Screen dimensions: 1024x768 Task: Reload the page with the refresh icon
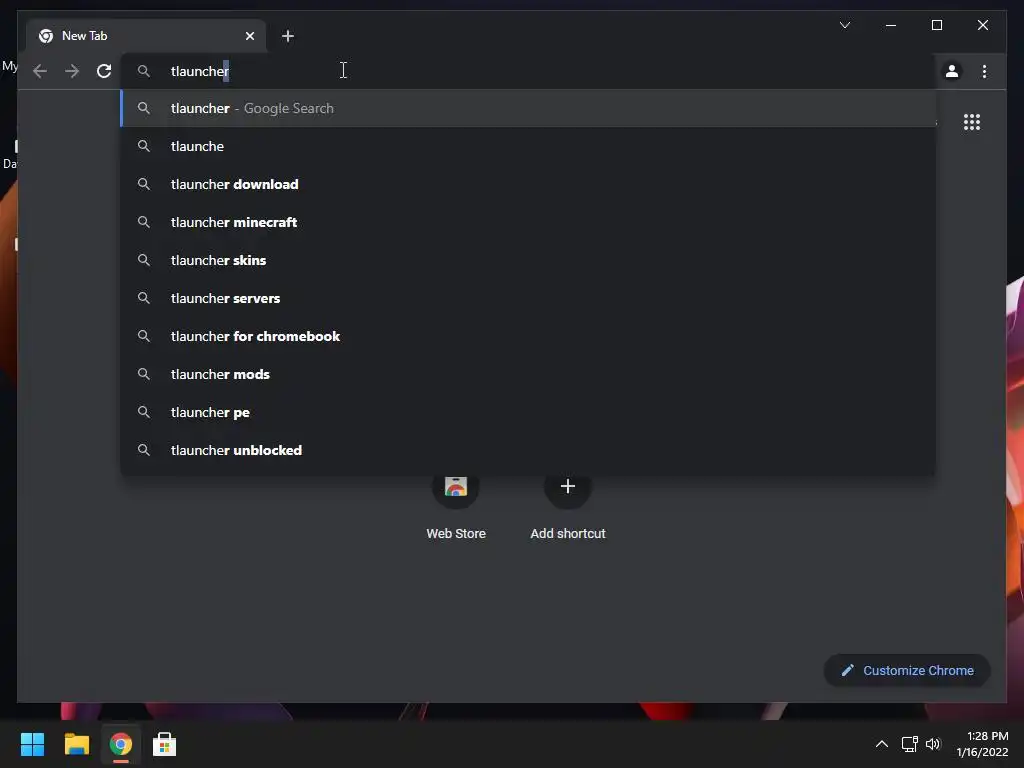[x=104, y=71]
